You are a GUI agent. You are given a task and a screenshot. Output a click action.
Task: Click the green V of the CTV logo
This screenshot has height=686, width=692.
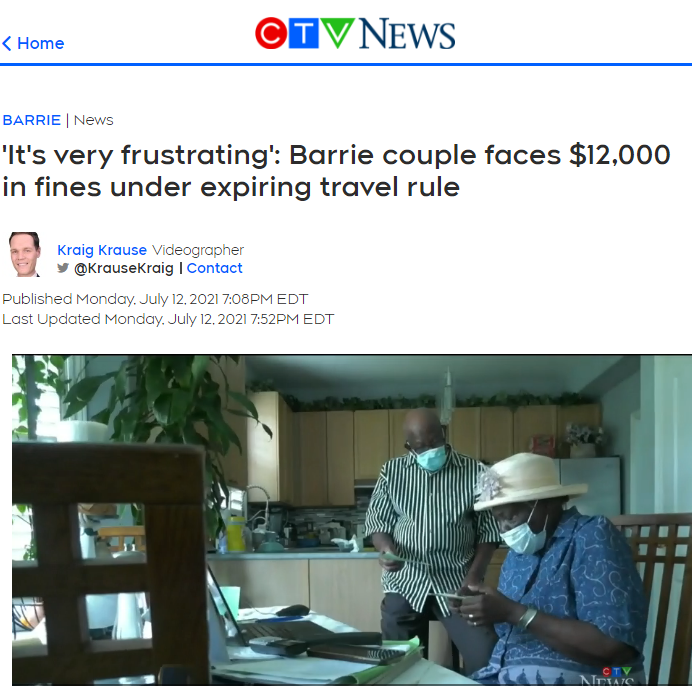click(337, 33)
